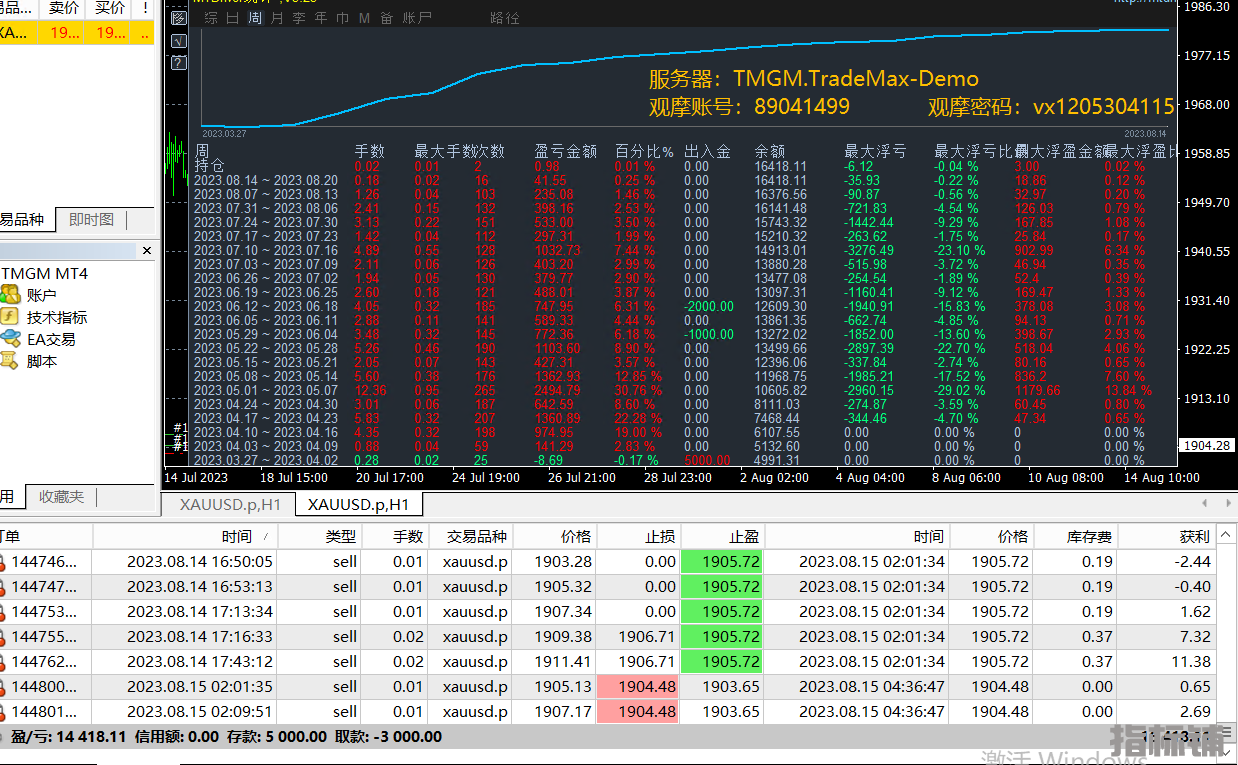
Task: Sort orders by 库存费 column header
Action: click(x=1075, y=537)
